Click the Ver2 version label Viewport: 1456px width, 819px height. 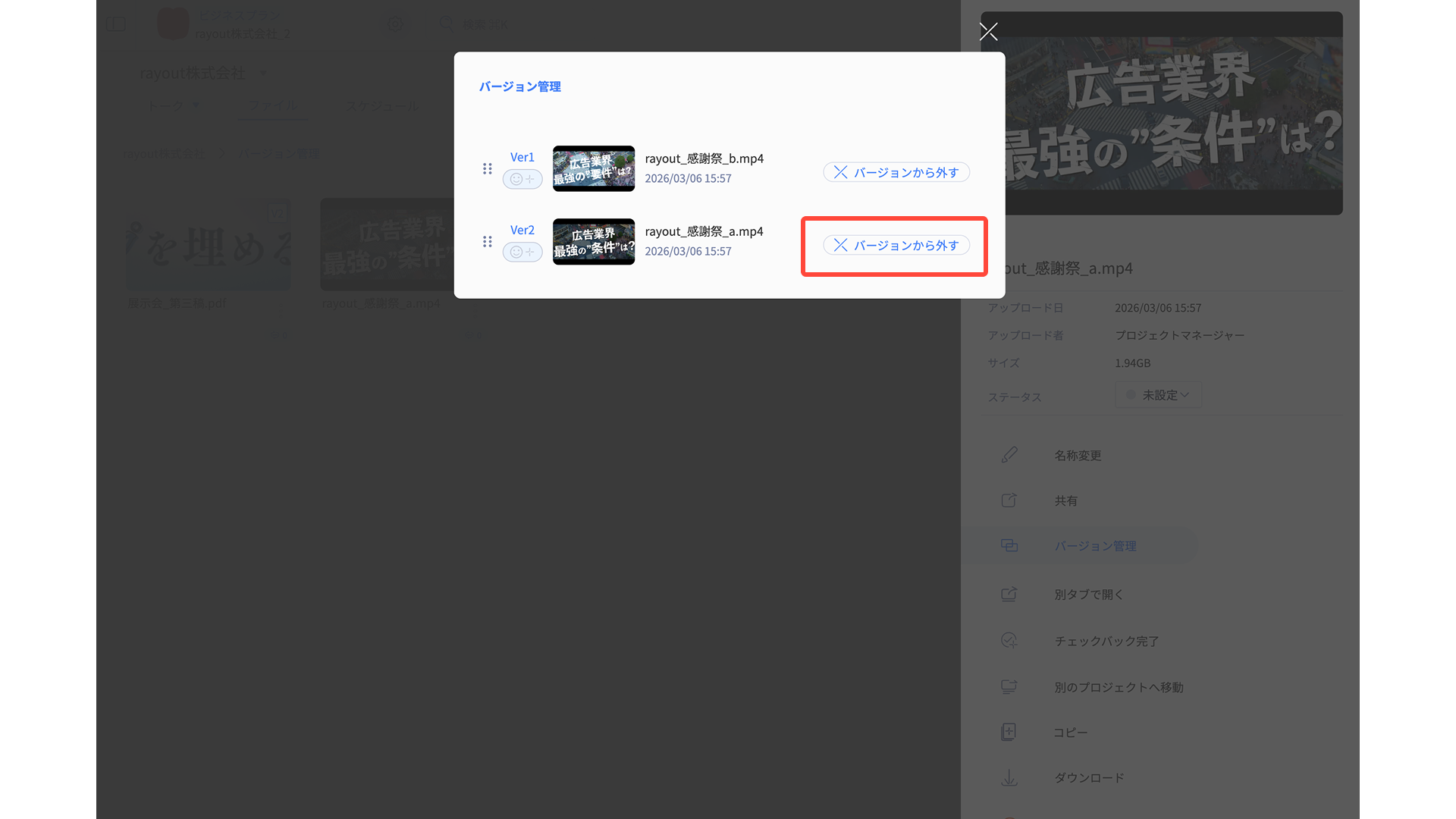(522, 230)
